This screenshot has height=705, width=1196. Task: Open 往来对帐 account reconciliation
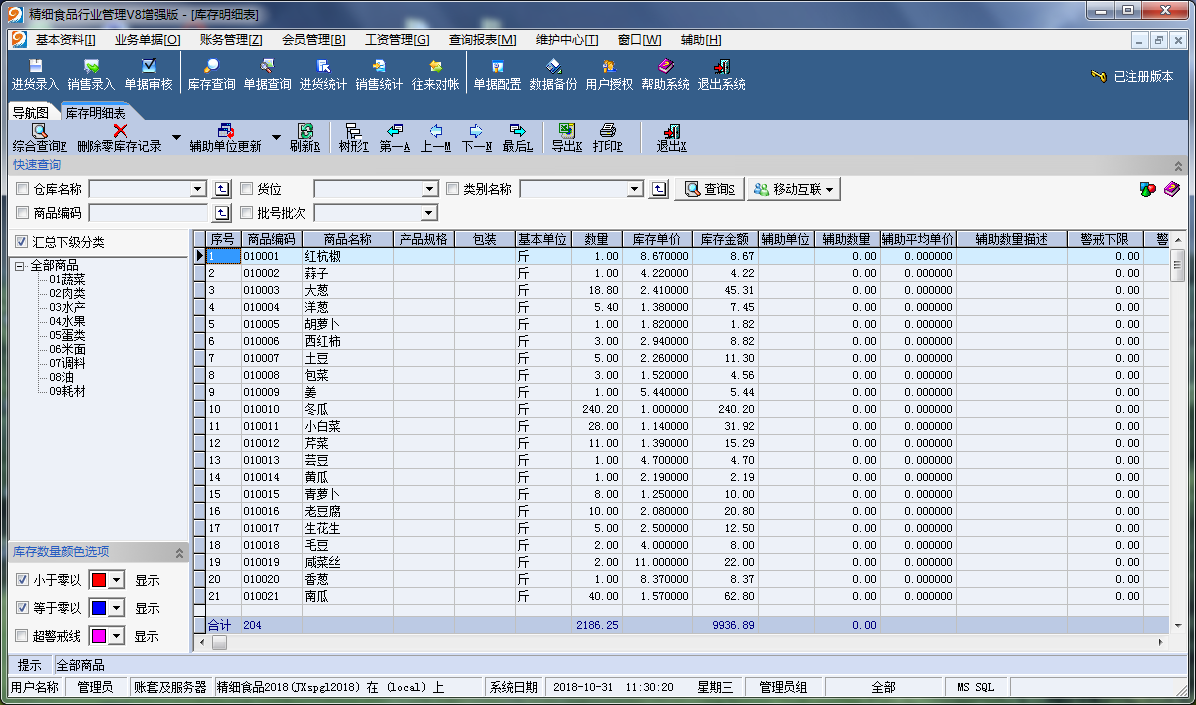coord(436,75)
